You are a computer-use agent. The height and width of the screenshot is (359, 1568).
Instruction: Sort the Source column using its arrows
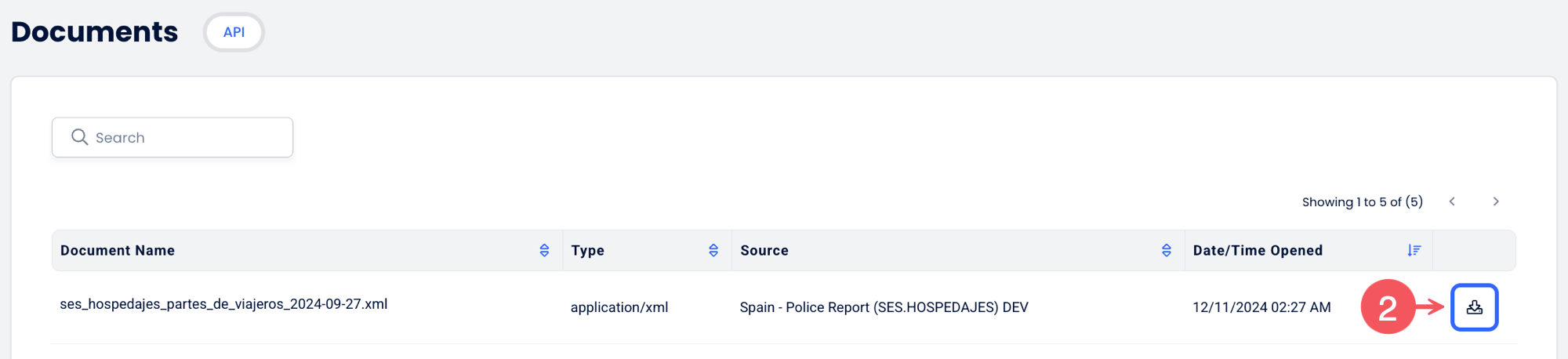(x=1167, y=250)
